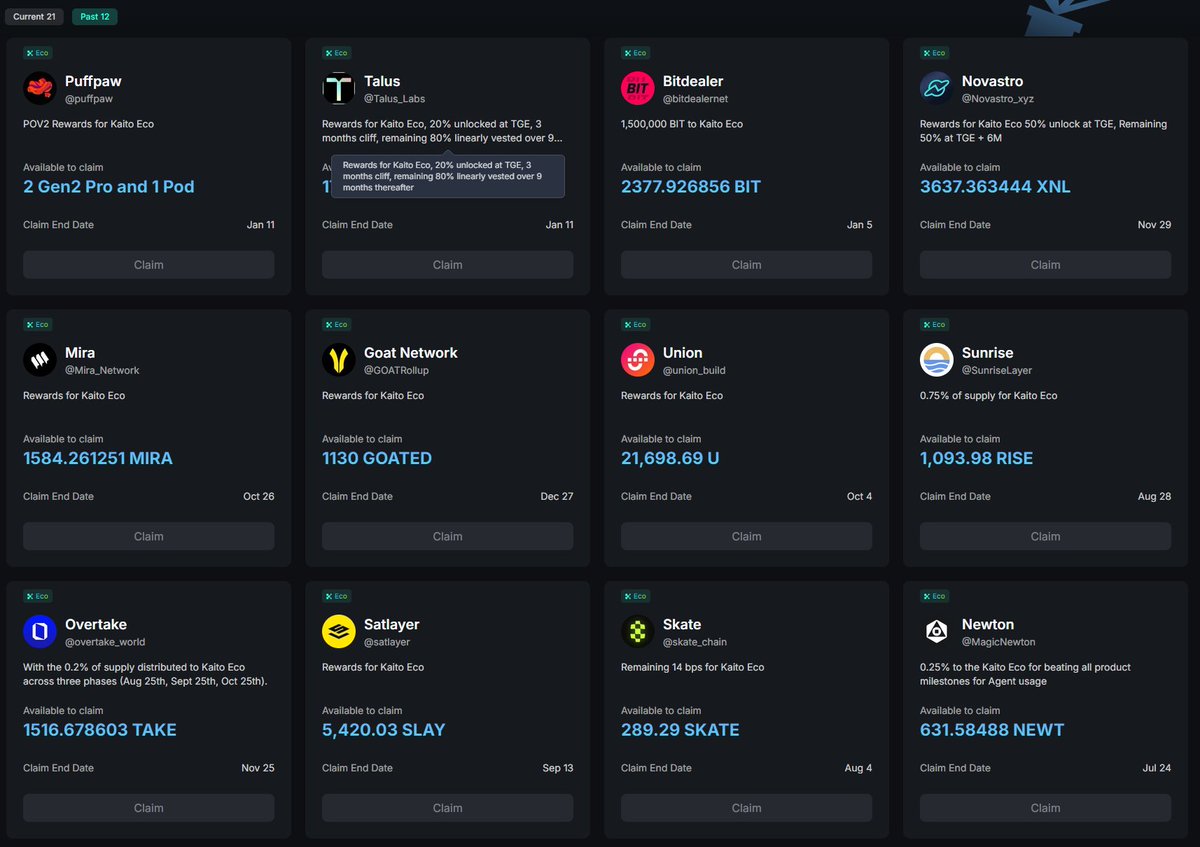Image resolution: width=1200 pixels, height=847 pixels.
Task: Click the 289.29 SKATE amount
Action: [680, 730]
